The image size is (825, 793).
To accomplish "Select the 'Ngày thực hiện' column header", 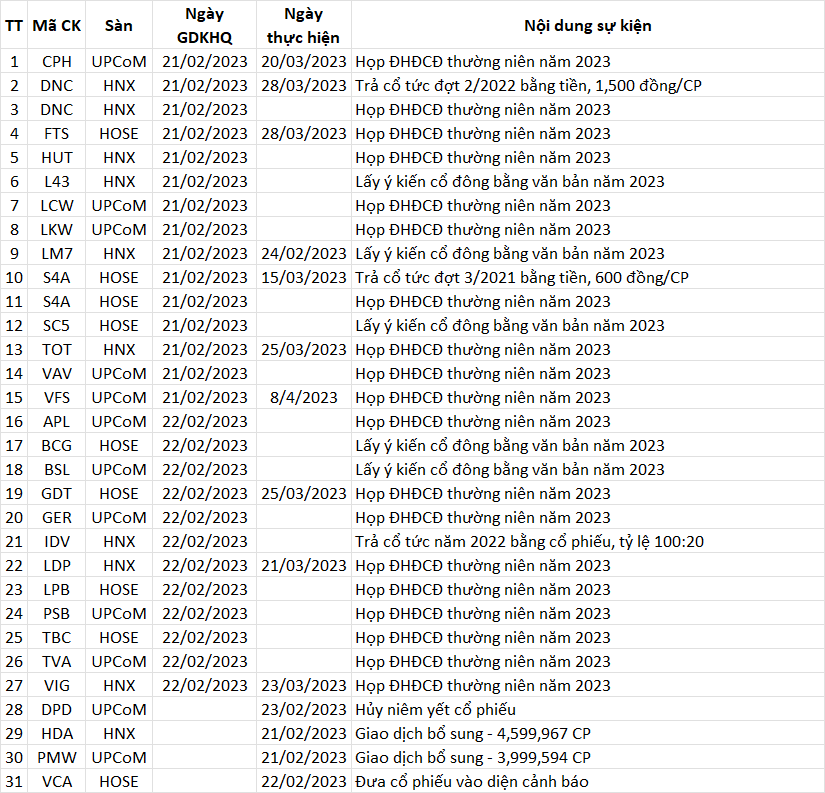I will pos(304,25).
